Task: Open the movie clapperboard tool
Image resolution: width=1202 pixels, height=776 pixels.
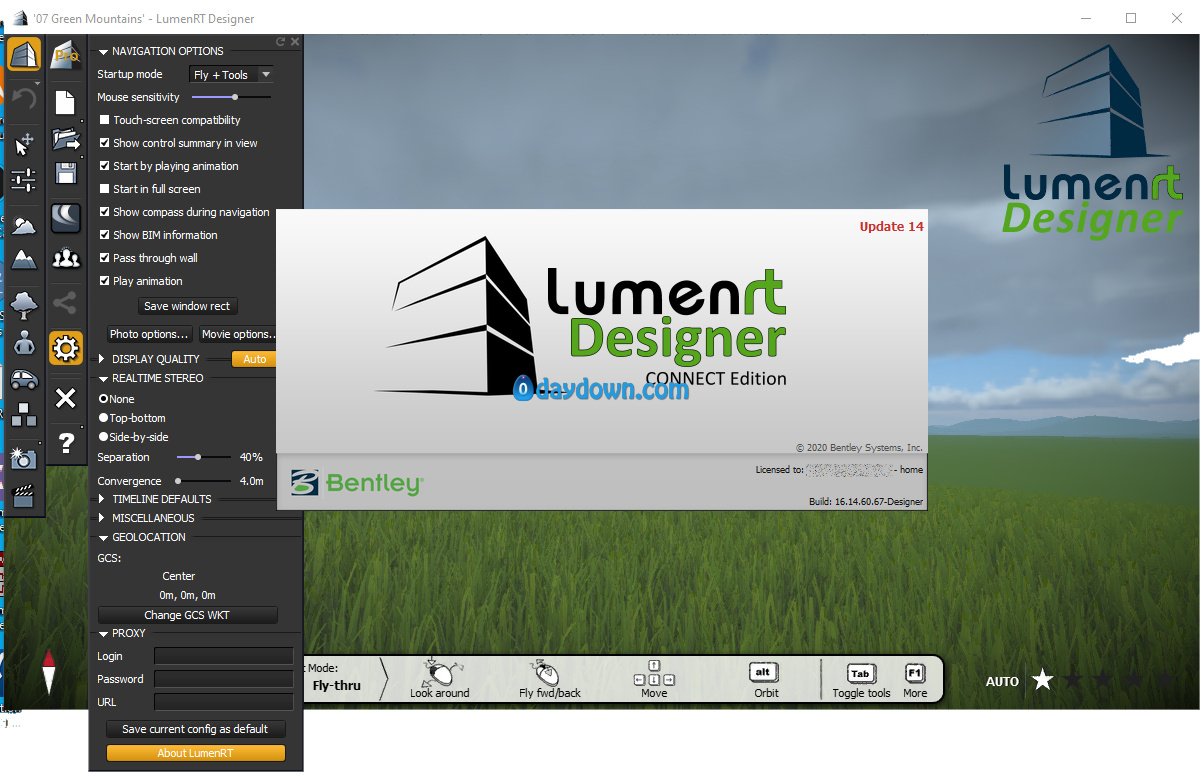Action: click(x=25, y=495)
